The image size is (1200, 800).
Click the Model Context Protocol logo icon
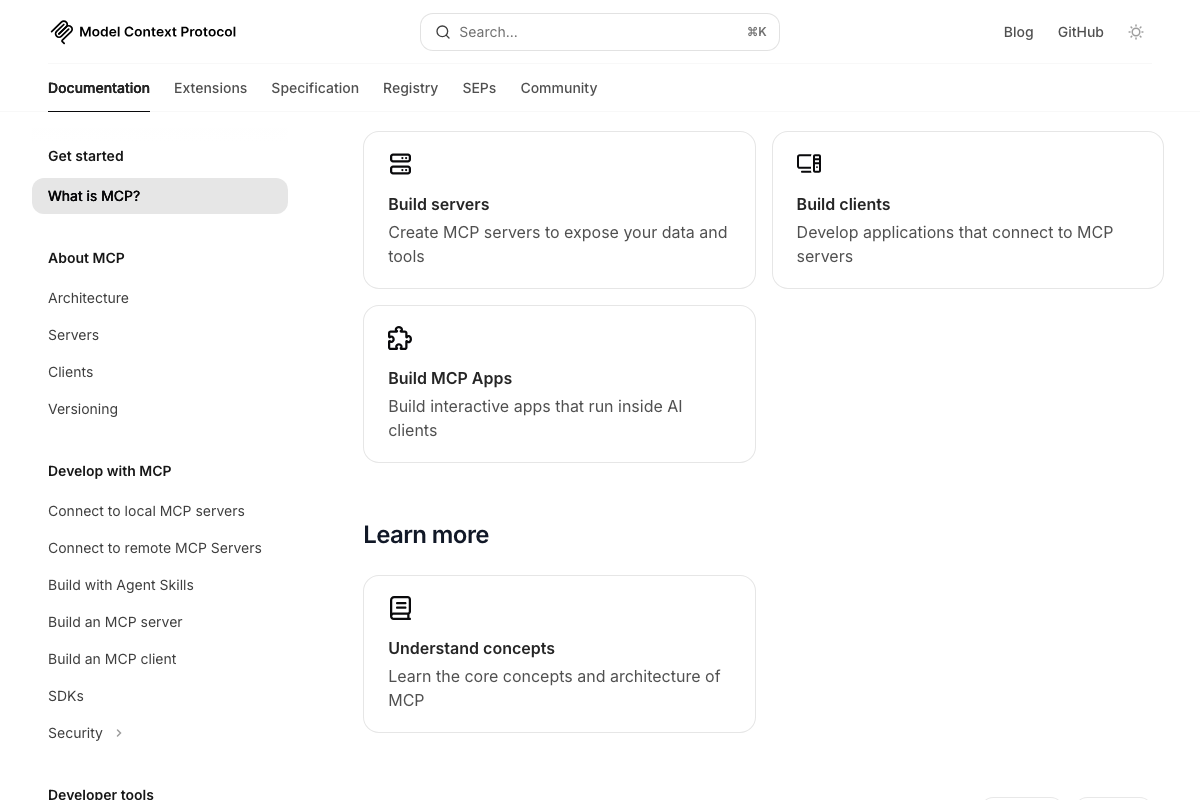[x=62, y=32]
